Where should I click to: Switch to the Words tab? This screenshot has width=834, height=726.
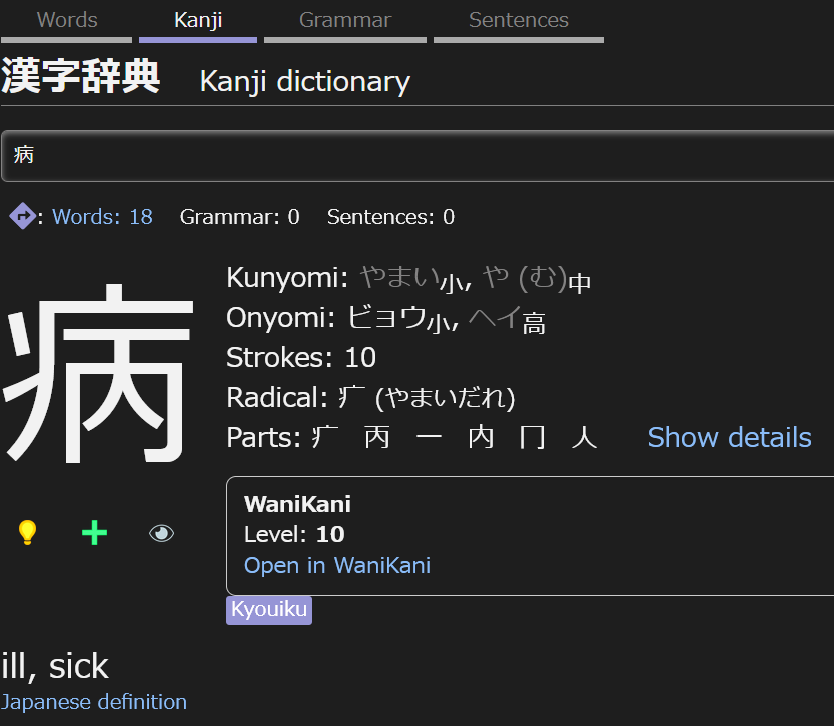click(x=66, y=19)
